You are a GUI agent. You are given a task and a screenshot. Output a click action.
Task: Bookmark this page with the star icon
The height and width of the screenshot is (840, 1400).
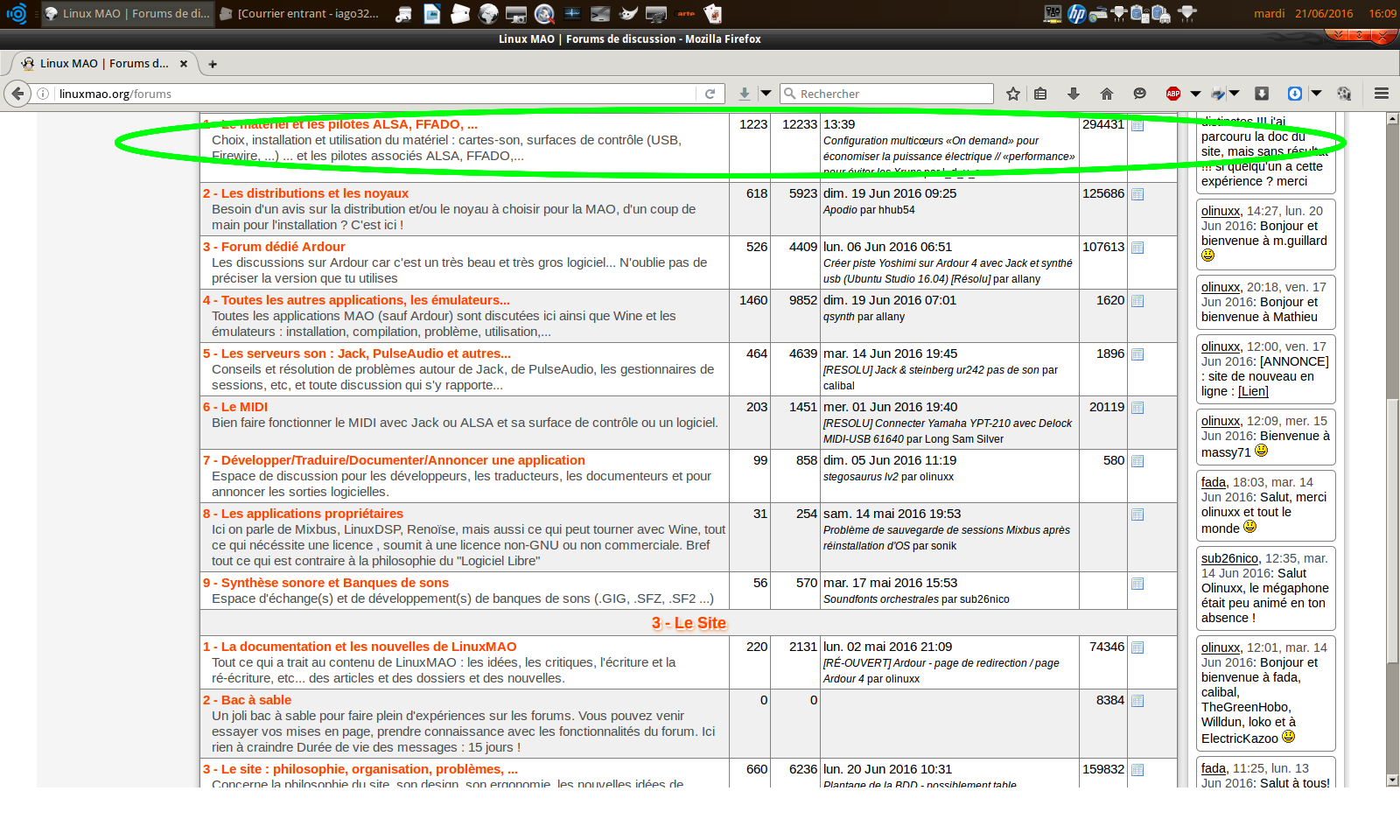pos(1012,94)
